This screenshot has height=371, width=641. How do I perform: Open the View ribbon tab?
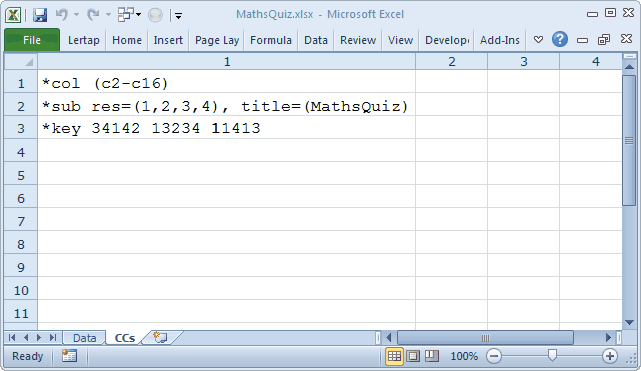click(x=400, y=40)
